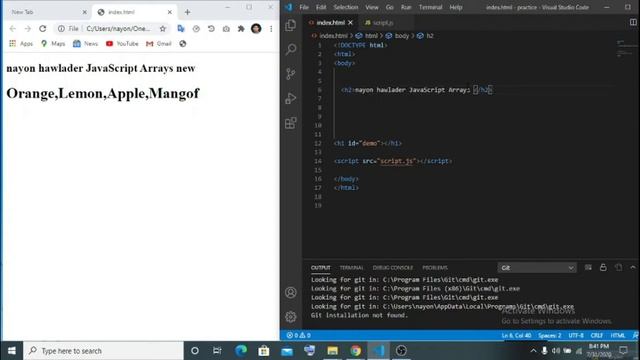Image resolution: width=640 pixels, height=360 pixels.
Task: Open Microsoft Edge from the taskbar
Action: (x=241, y=351)
